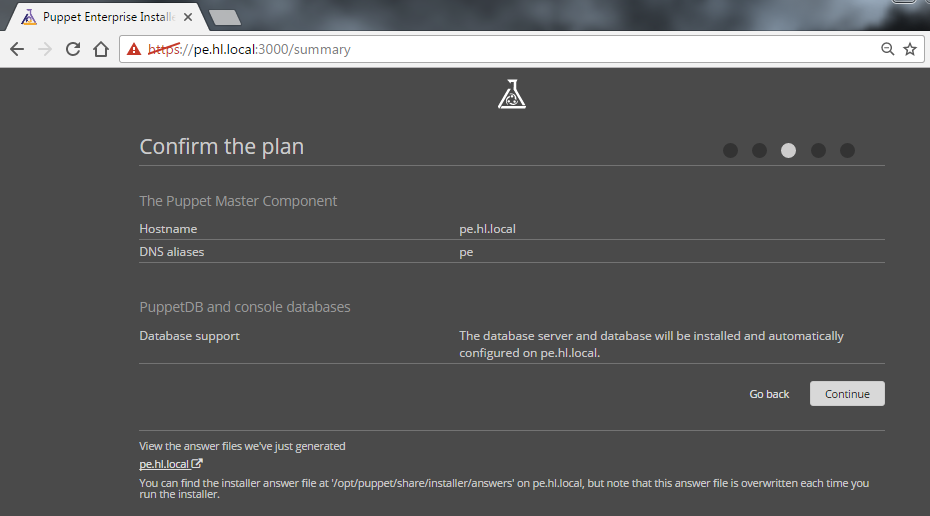This screenshot has height=516, width=930.
Task: Open the pe.hl.local answer file link
Action: tap(164, 464)
